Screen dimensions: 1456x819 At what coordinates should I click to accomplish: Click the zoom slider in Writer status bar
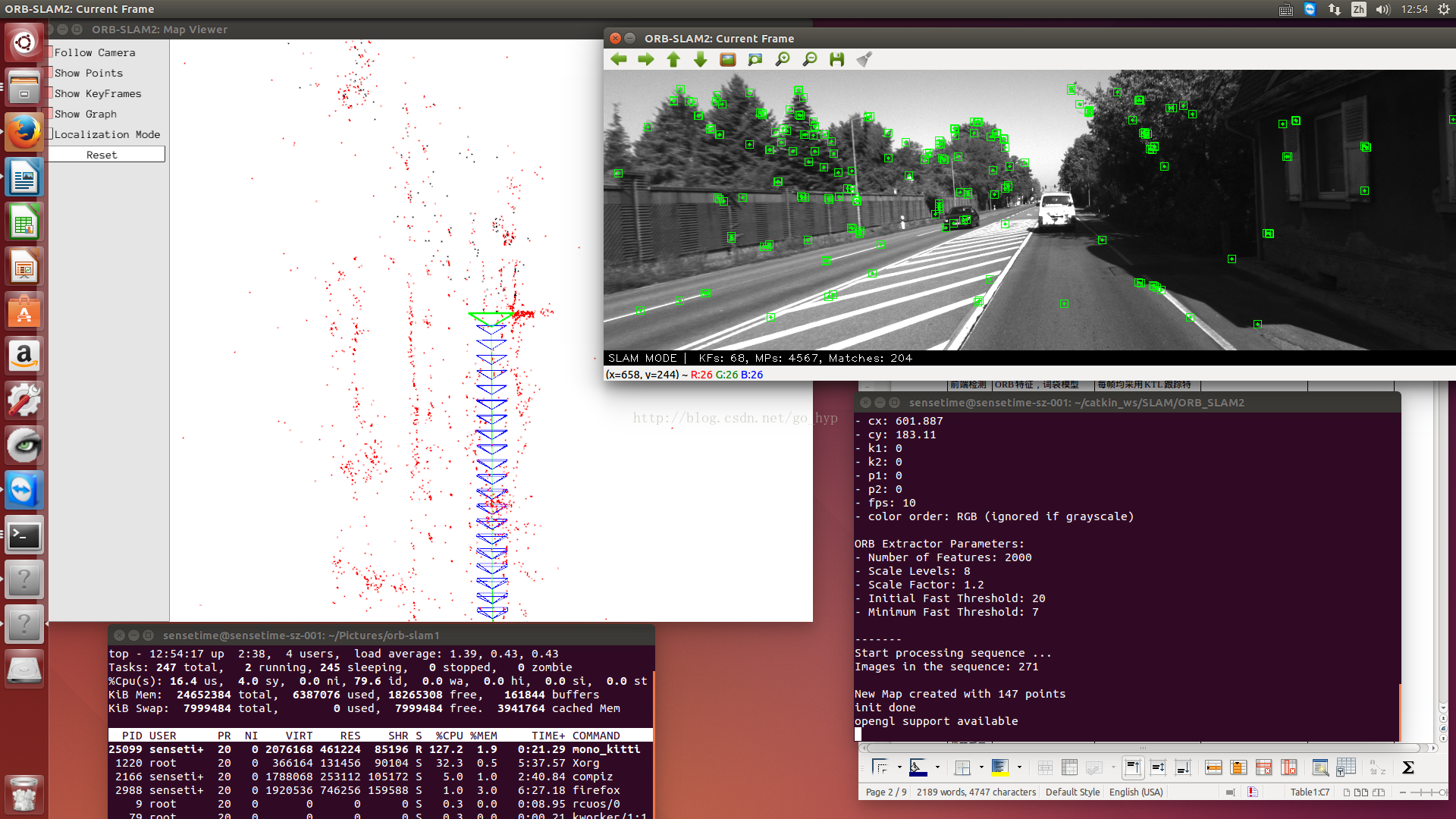click(x=1428, y=792)
